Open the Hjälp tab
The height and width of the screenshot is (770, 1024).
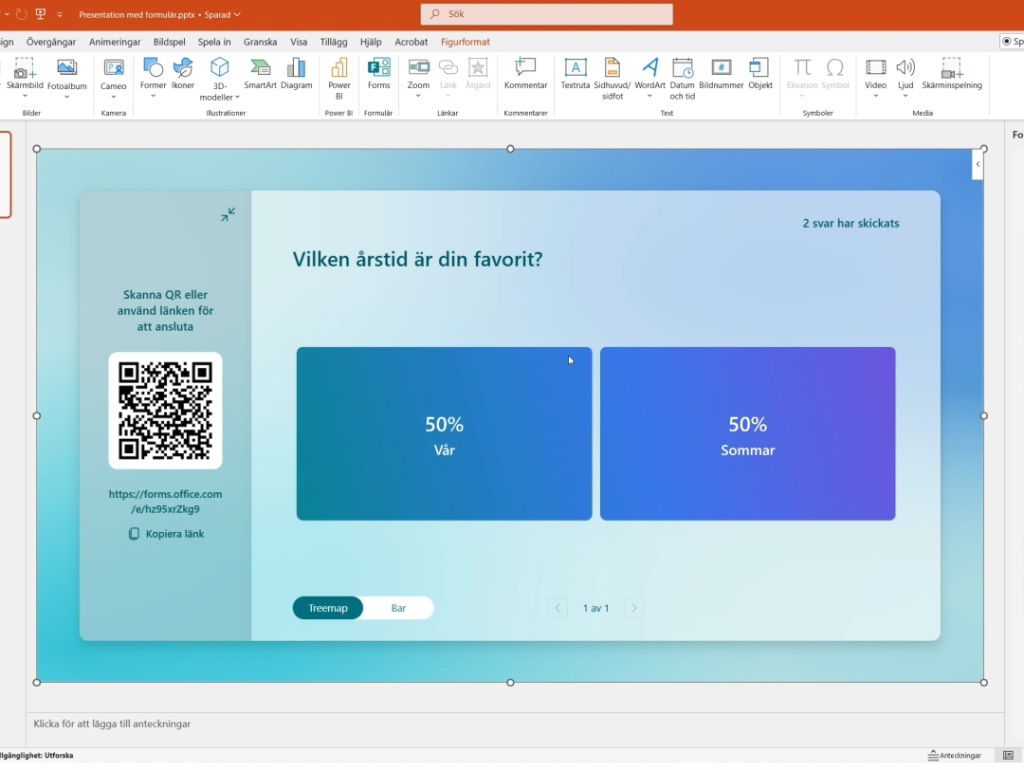pos(370,42)
